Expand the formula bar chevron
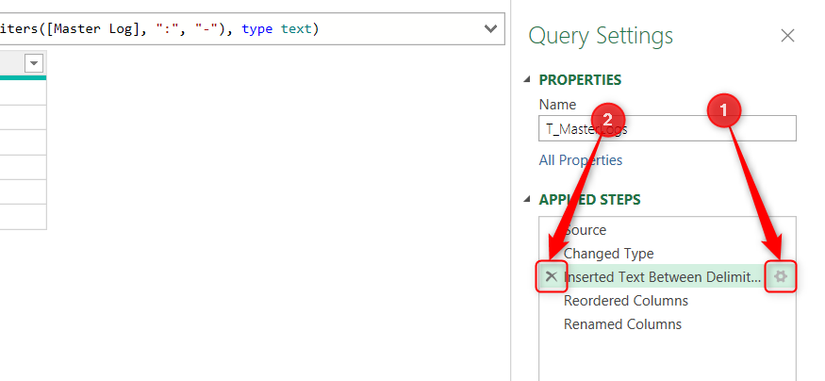Image resolution: width=825 pixels, height=381 pixels. 490,28
